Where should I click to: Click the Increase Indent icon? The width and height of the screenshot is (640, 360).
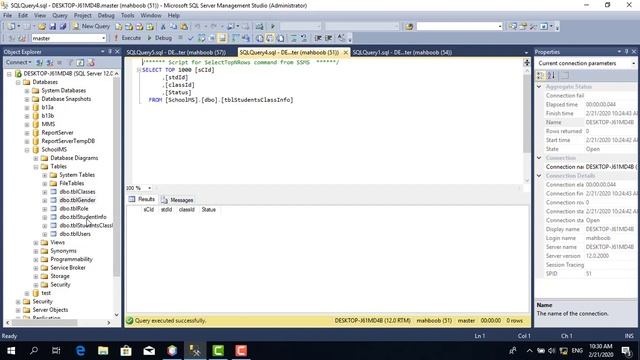pyautogui.click(x=328, y=38)
